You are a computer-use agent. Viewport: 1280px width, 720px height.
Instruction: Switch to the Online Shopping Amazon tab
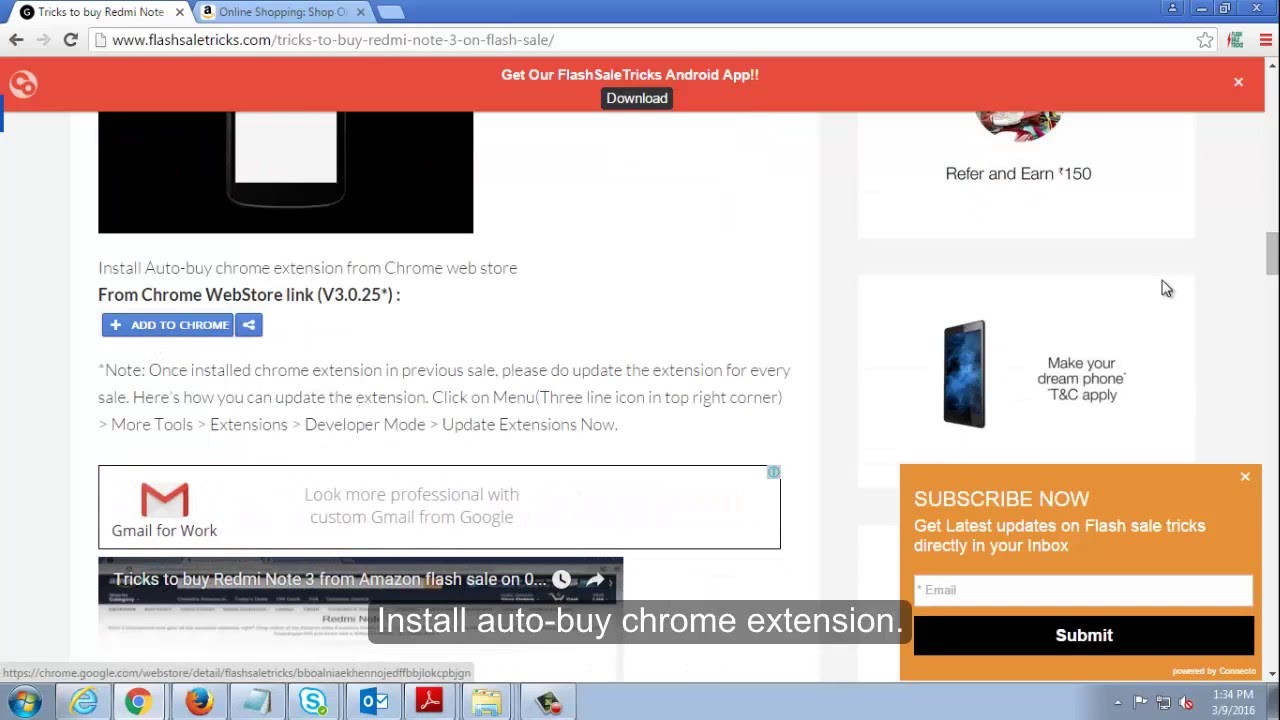pos(283,12)
